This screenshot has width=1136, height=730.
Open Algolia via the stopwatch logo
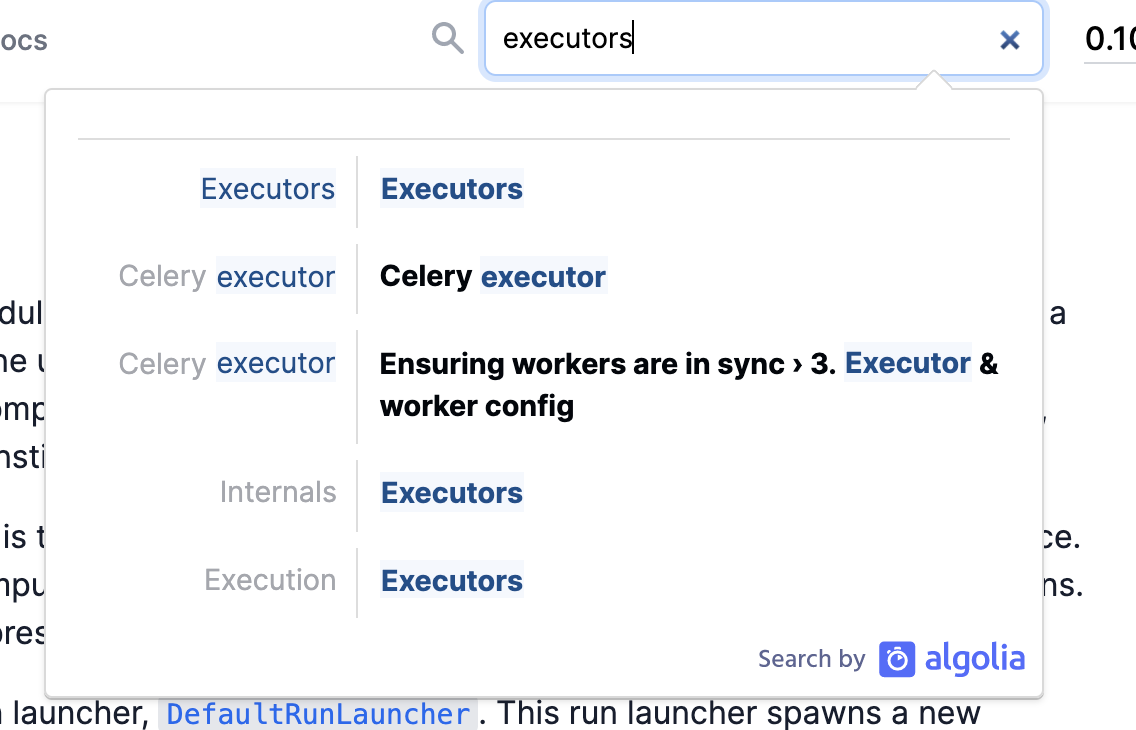(897, 658)
